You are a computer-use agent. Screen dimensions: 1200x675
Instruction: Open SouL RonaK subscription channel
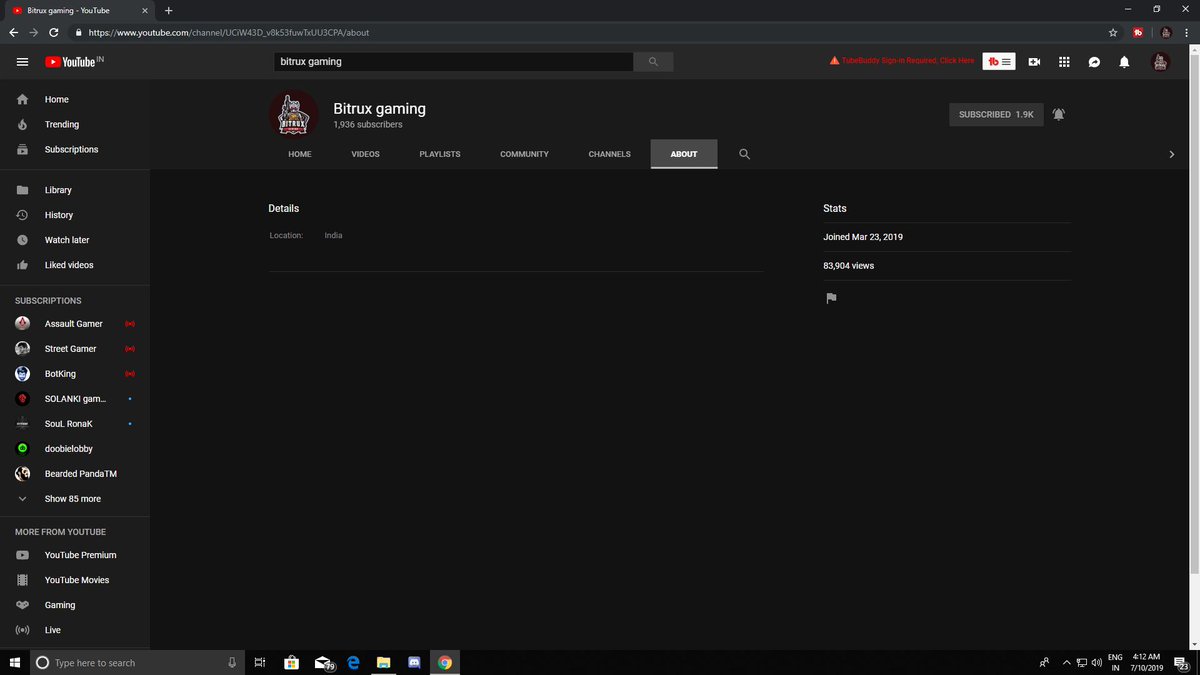[x=75, y=424]
